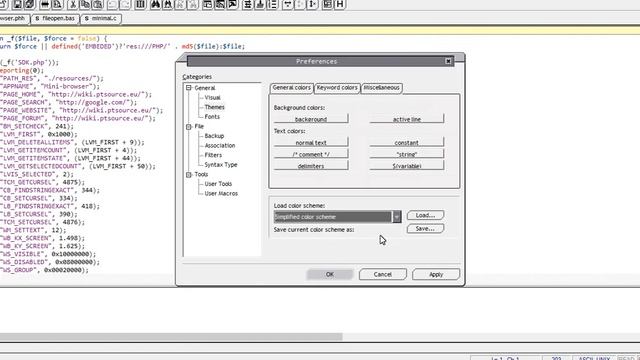
Task: Collapse the General category node
Action: point(189,88)
